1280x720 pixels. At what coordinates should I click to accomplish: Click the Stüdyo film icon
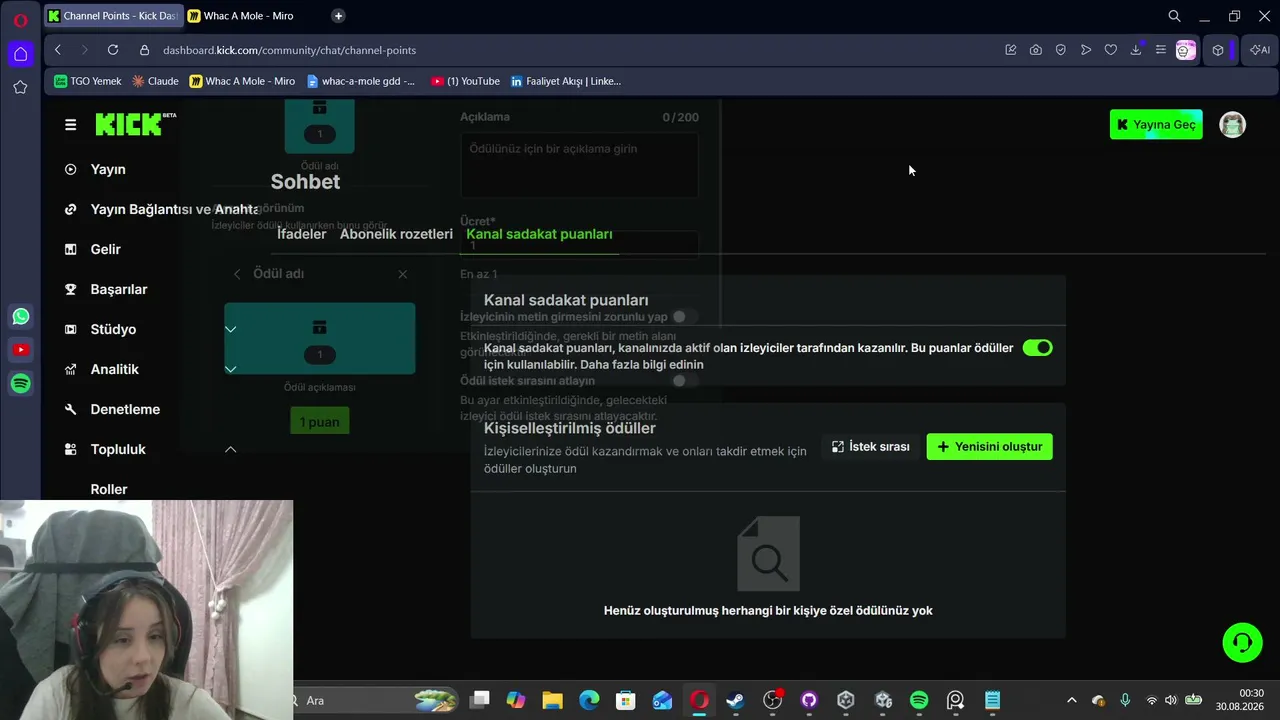pyautogui.click(x=70, y=329)
